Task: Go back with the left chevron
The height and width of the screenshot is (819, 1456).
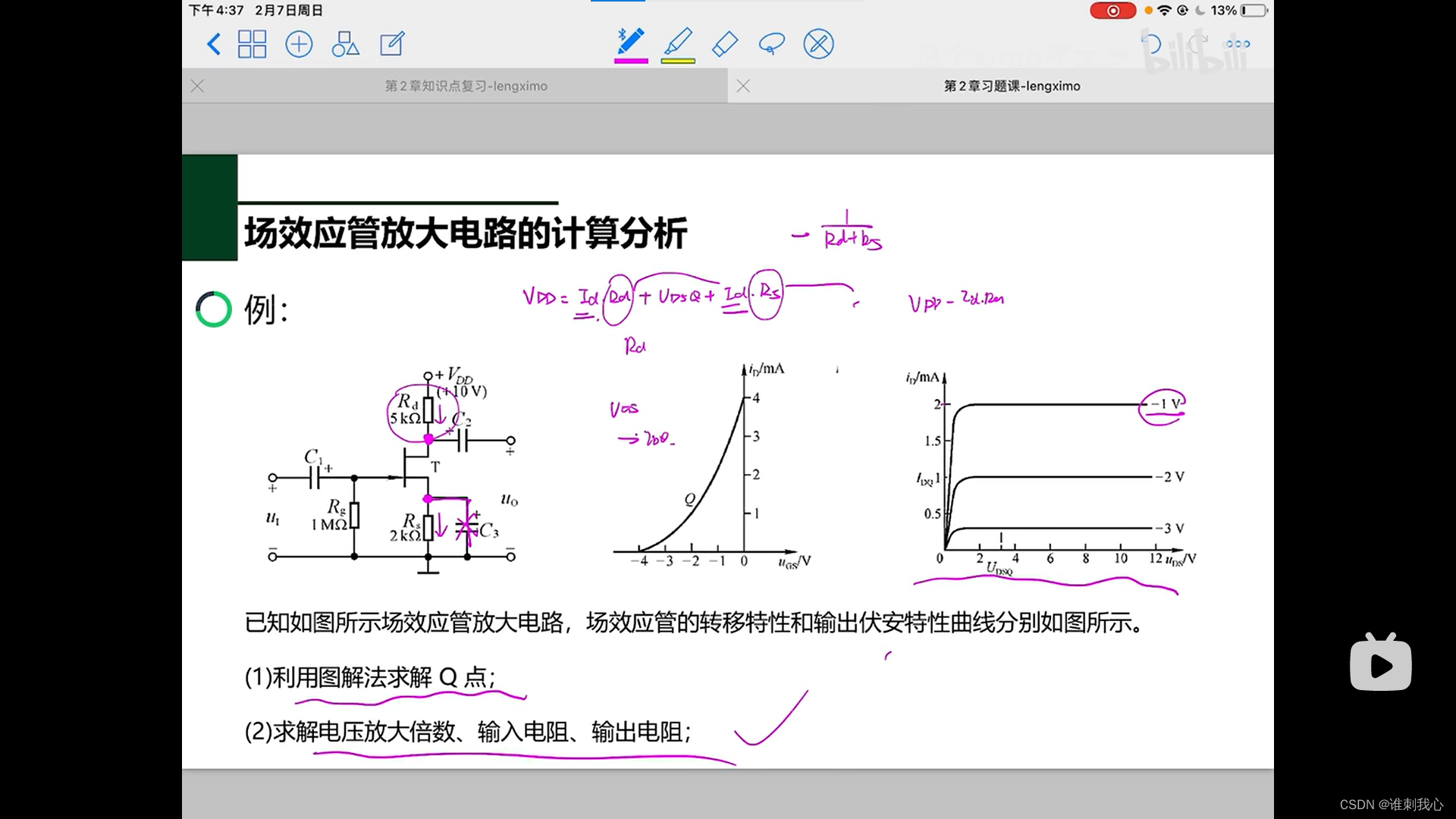Action: 214,44
